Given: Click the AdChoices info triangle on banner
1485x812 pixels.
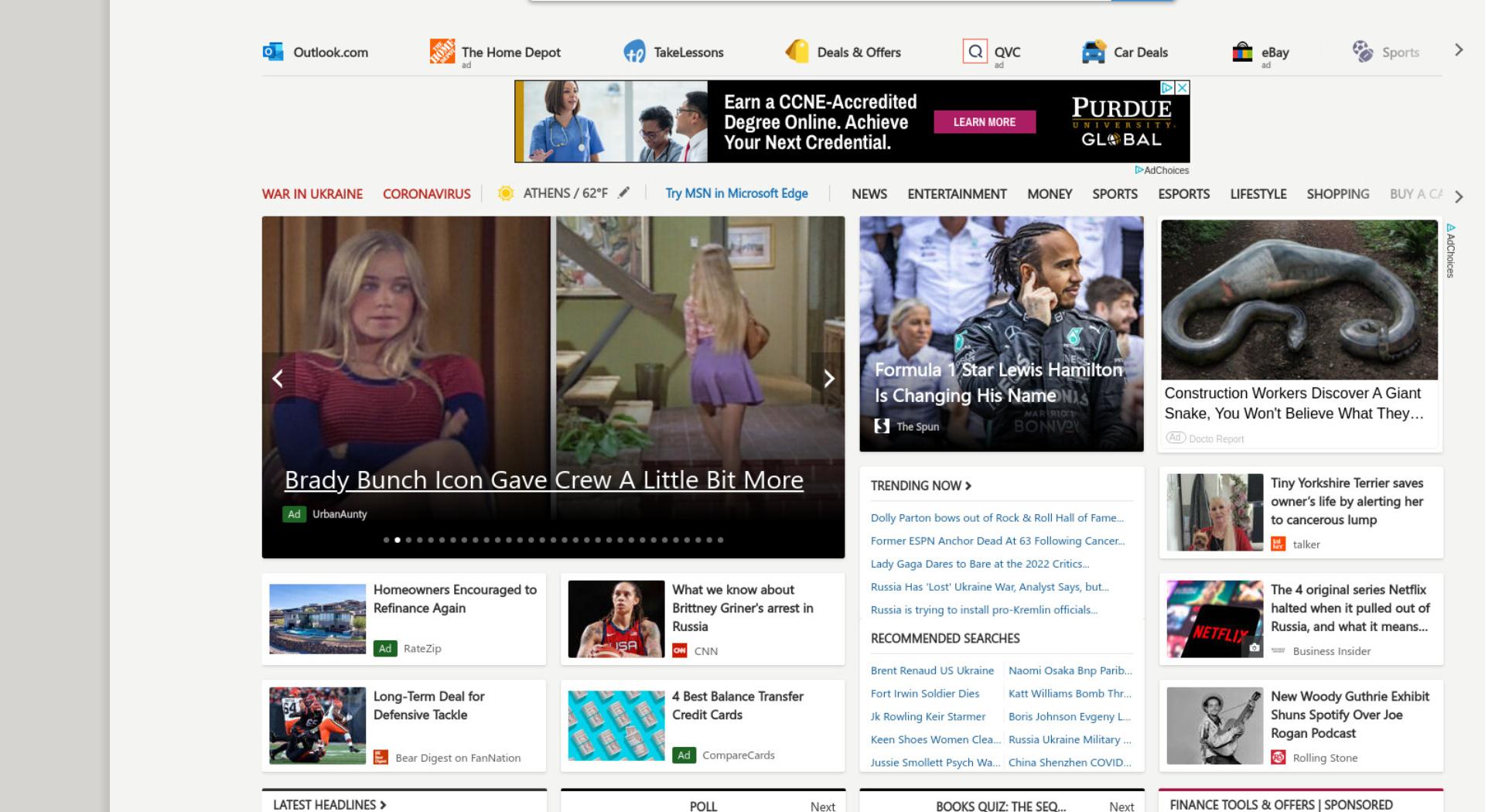Looking at the screenshot, I should tap(1168, 88).
